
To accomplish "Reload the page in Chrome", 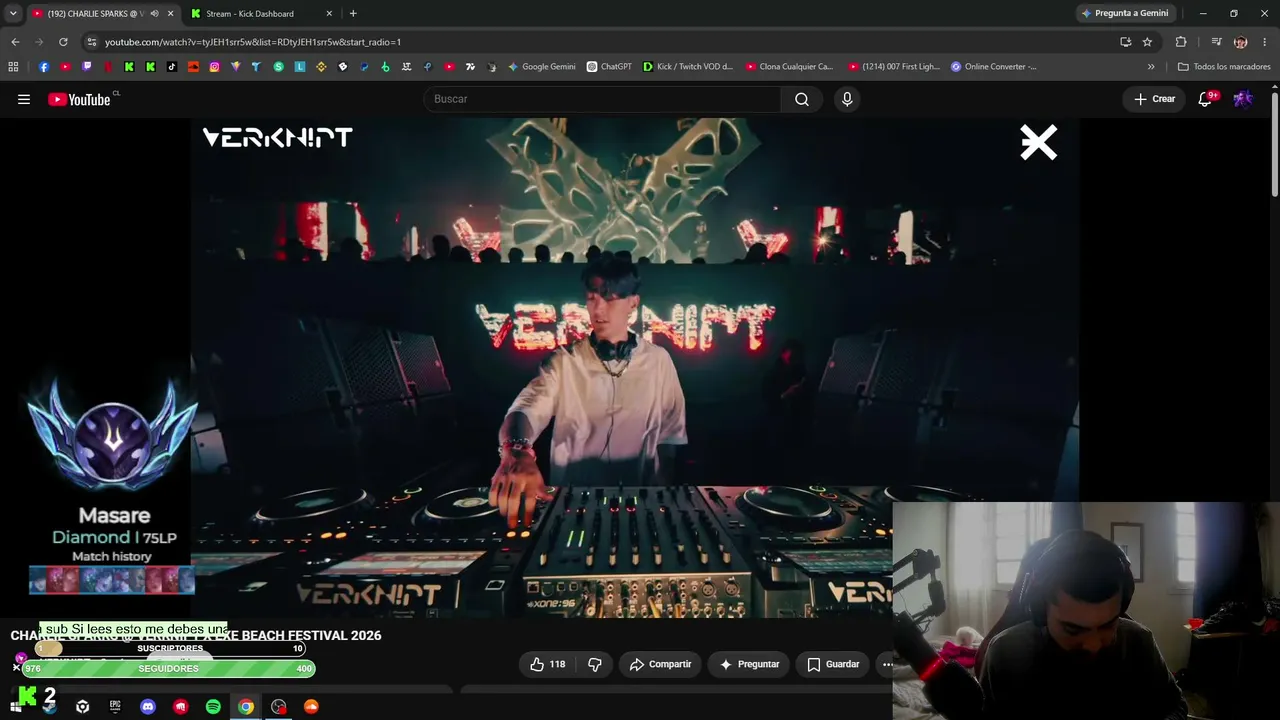I will pyautogui.click(x=63, y=42).
